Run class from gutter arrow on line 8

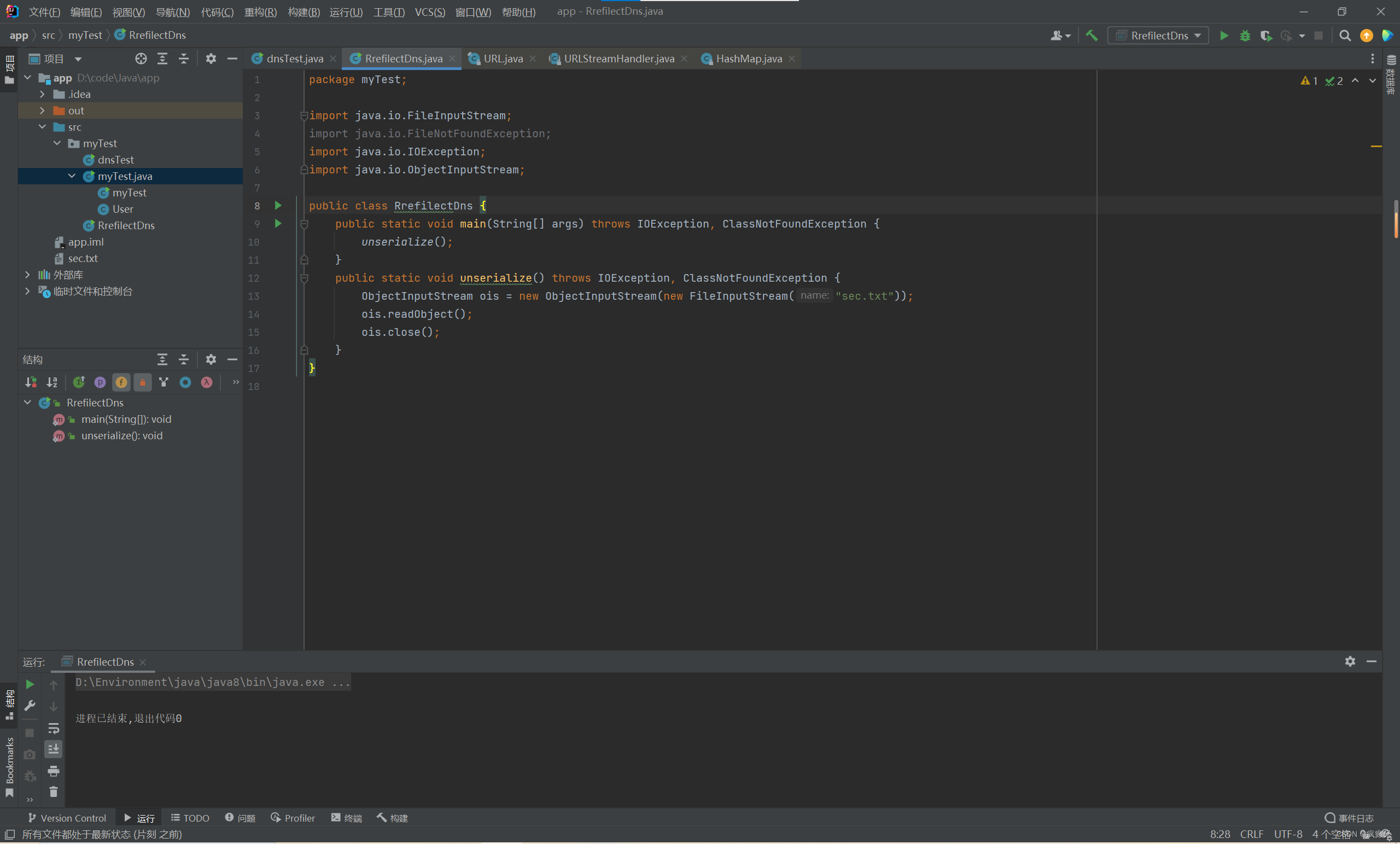tap(278, 205)
